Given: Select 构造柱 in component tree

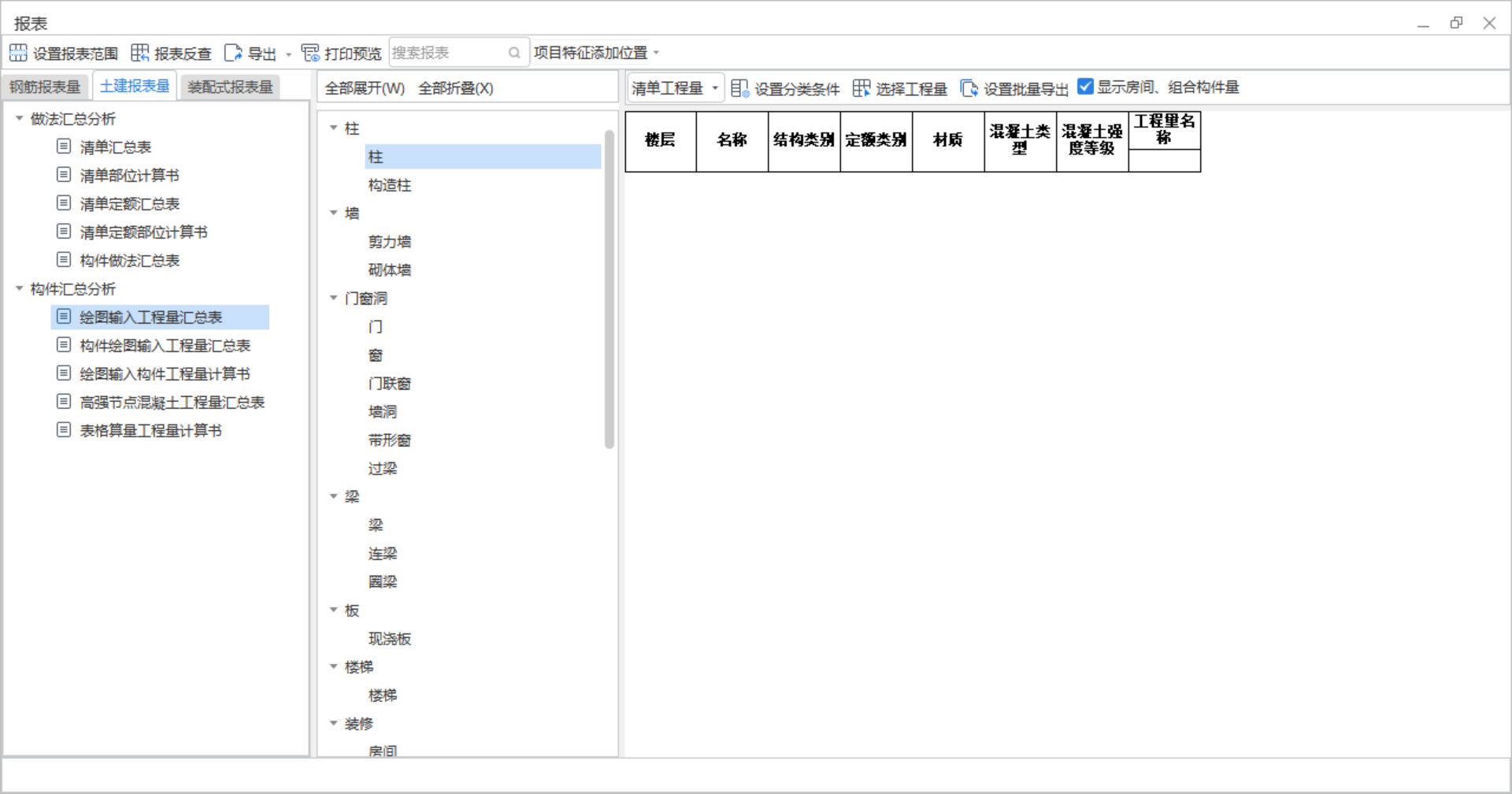Looking at the screenshot, I should [390, 185].
